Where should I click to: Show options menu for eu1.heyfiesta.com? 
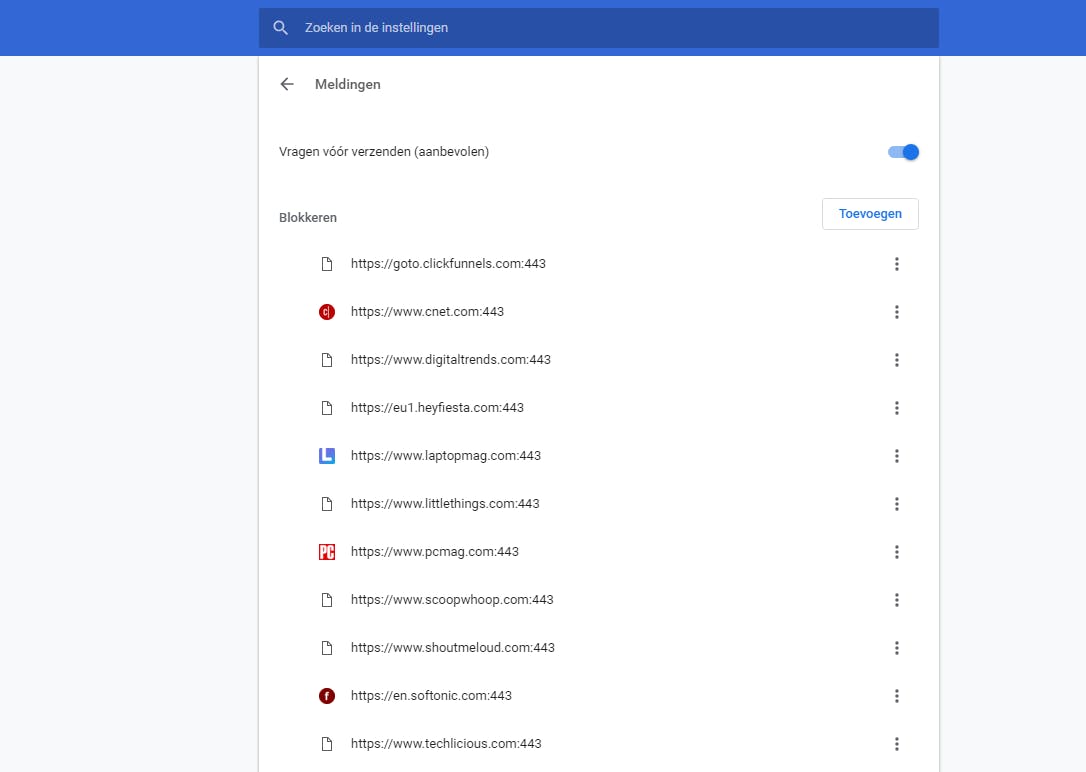[897, 408]
